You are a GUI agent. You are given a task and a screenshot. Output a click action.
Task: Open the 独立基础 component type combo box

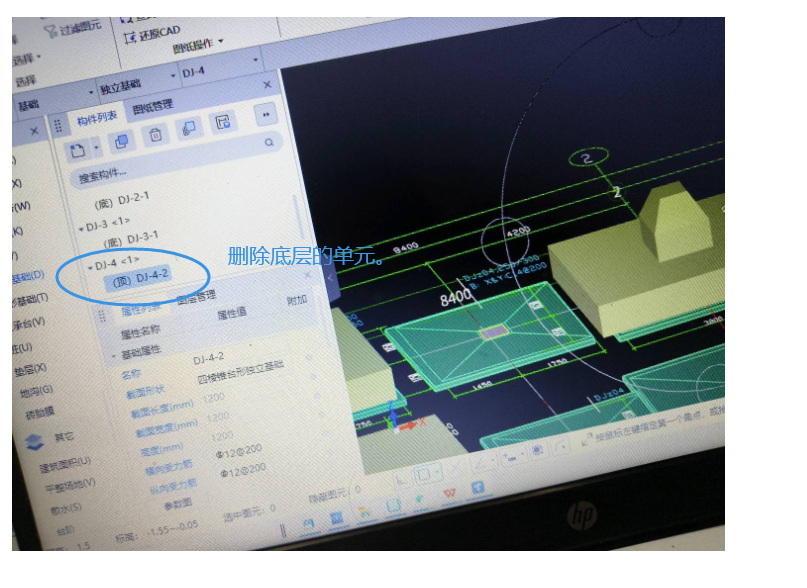pyautogui.click(x=137, y=84)
